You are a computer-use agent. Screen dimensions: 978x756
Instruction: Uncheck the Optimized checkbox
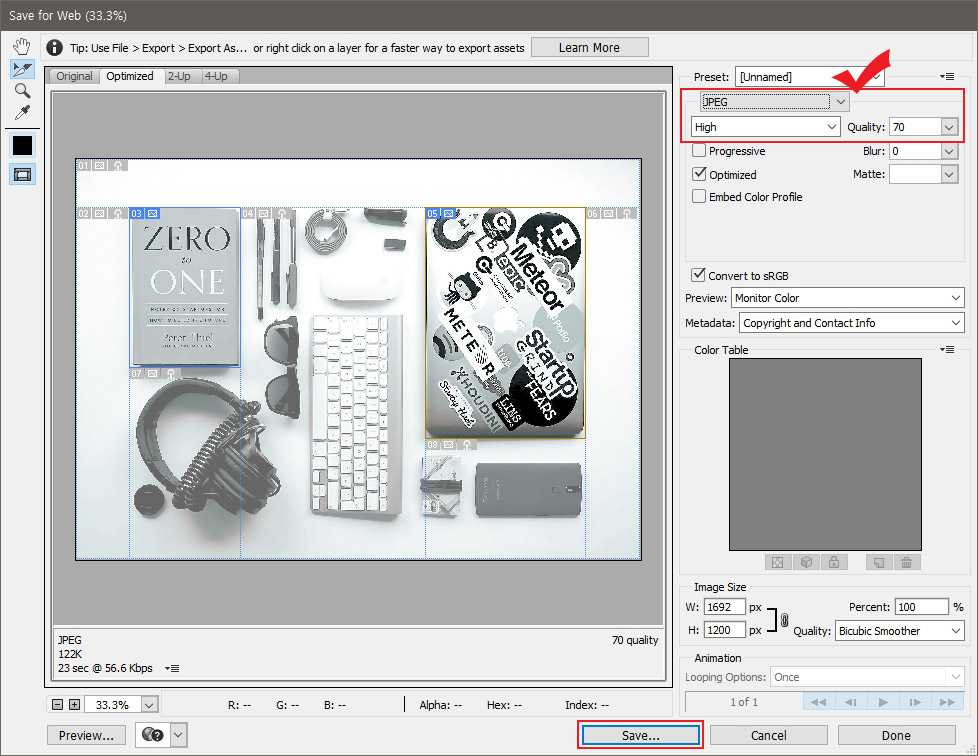(x=699, y=174)
